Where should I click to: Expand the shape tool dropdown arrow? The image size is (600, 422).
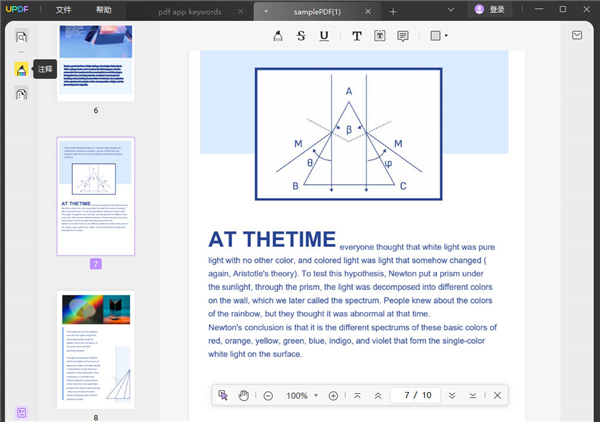(446, 36)
